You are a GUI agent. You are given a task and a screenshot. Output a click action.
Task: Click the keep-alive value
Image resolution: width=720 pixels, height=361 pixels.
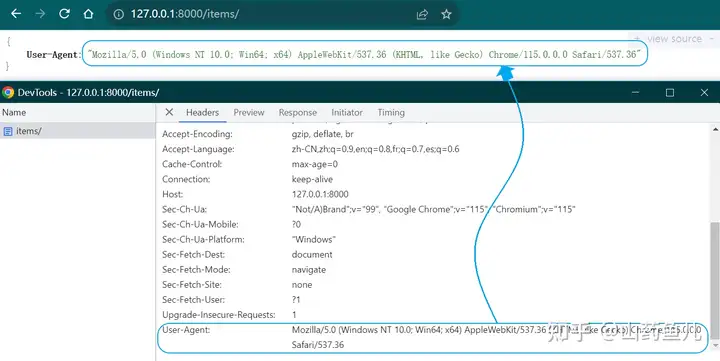click(312, 179)
